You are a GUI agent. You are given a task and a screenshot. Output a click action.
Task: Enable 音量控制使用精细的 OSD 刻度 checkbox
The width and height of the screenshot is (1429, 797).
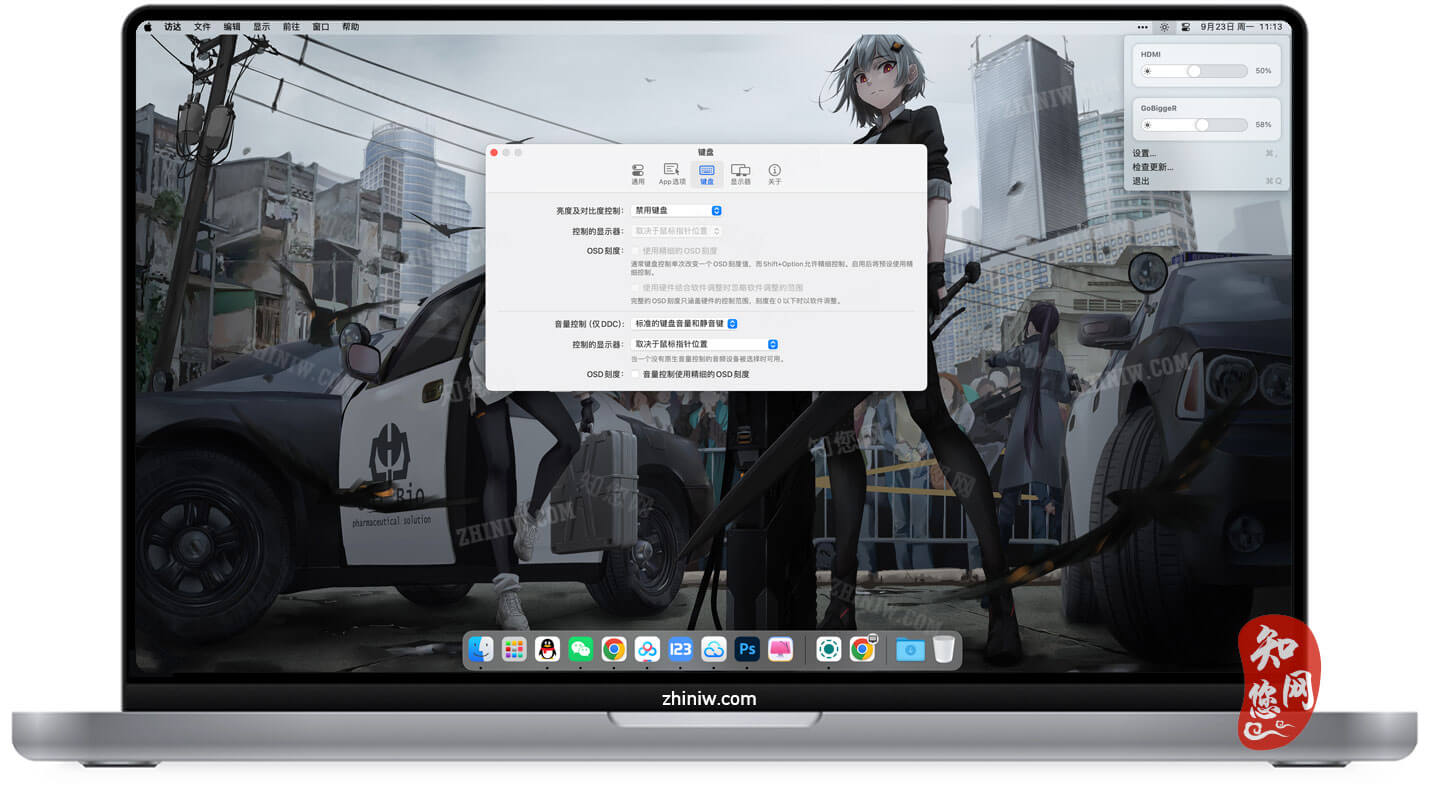pos(635,374)
